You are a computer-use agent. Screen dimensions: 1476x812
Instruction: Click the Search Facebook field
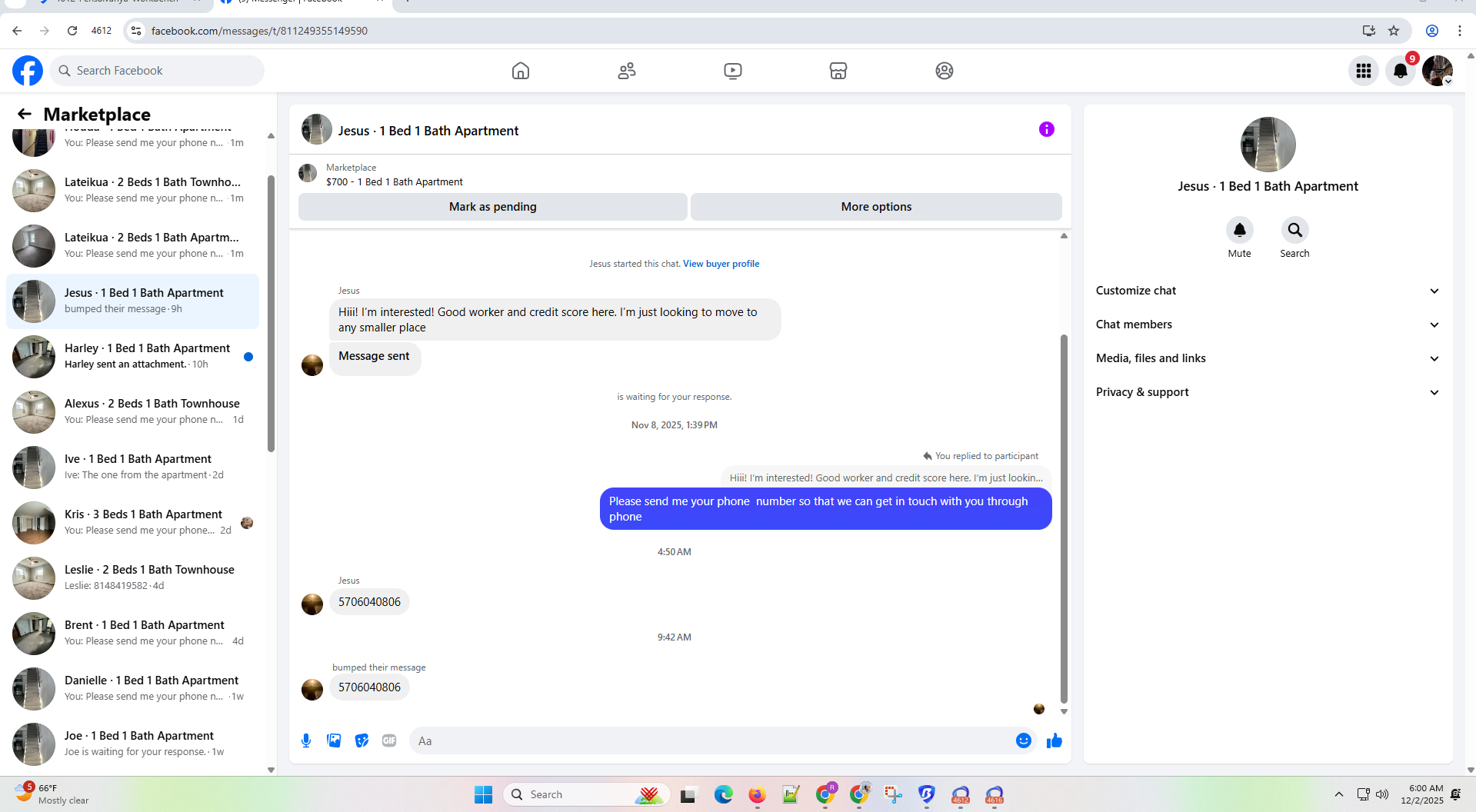(x=157, y=71)
